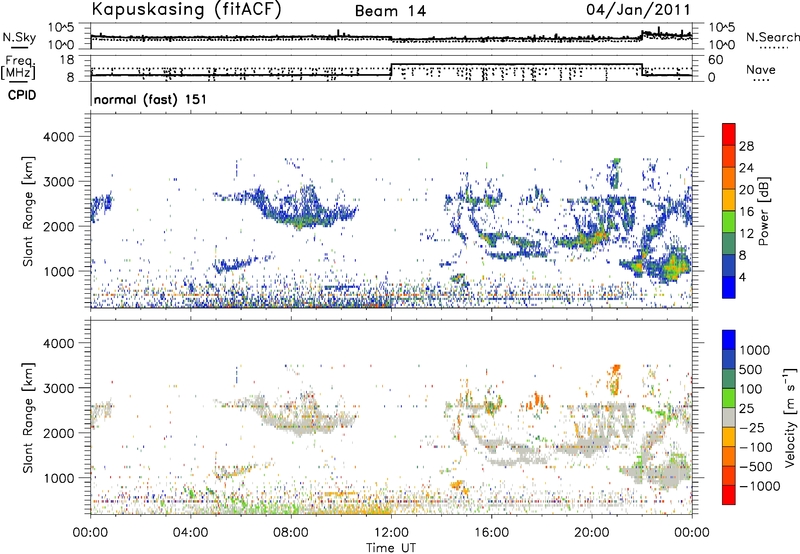Click the '28' power colorbar label
This screenshot has width=800, height=554.
click(746, 146)
